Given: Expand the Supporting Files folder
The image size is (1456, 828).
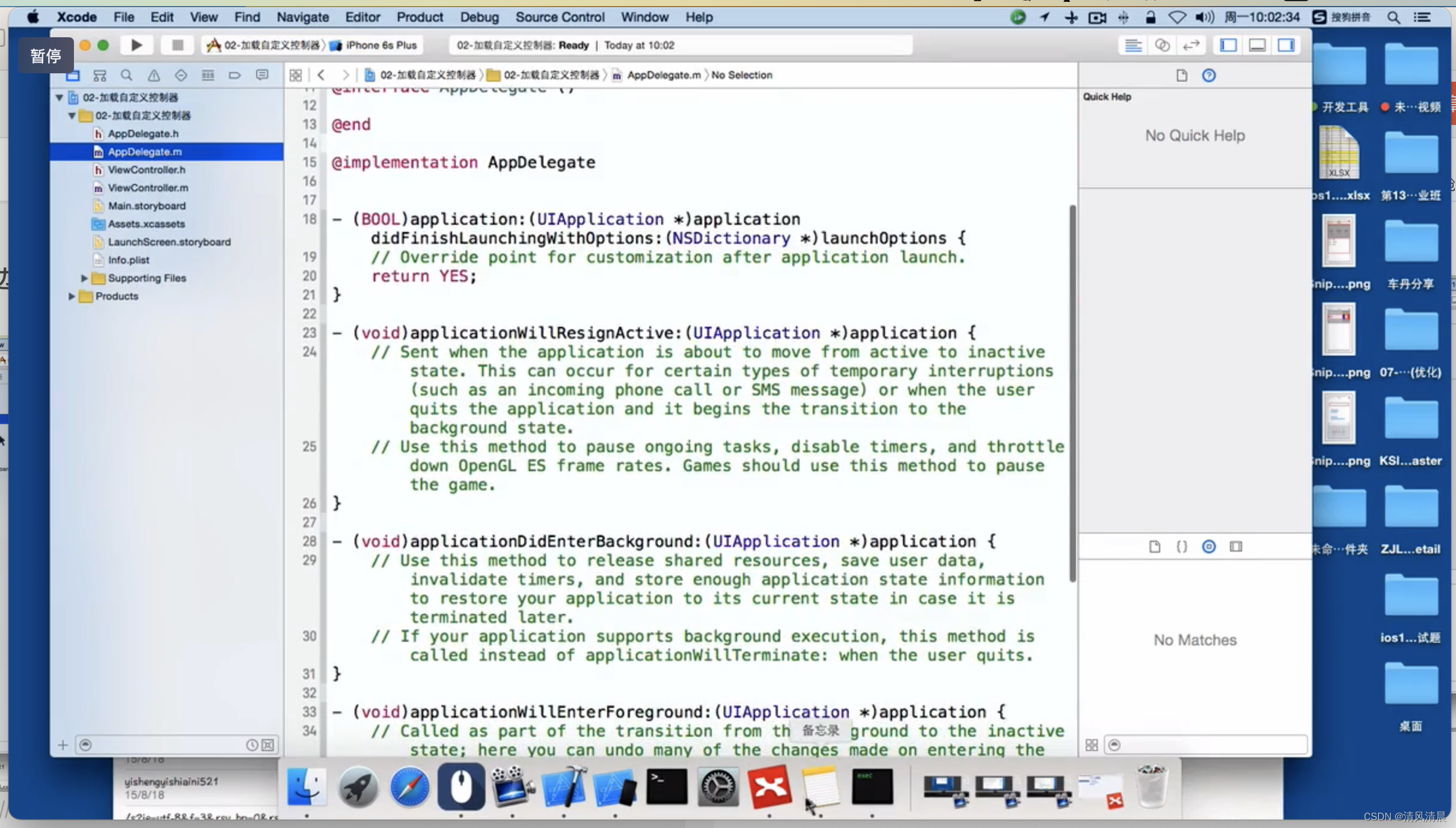Looking at the screenshot, I should click(x=84, y=278).
